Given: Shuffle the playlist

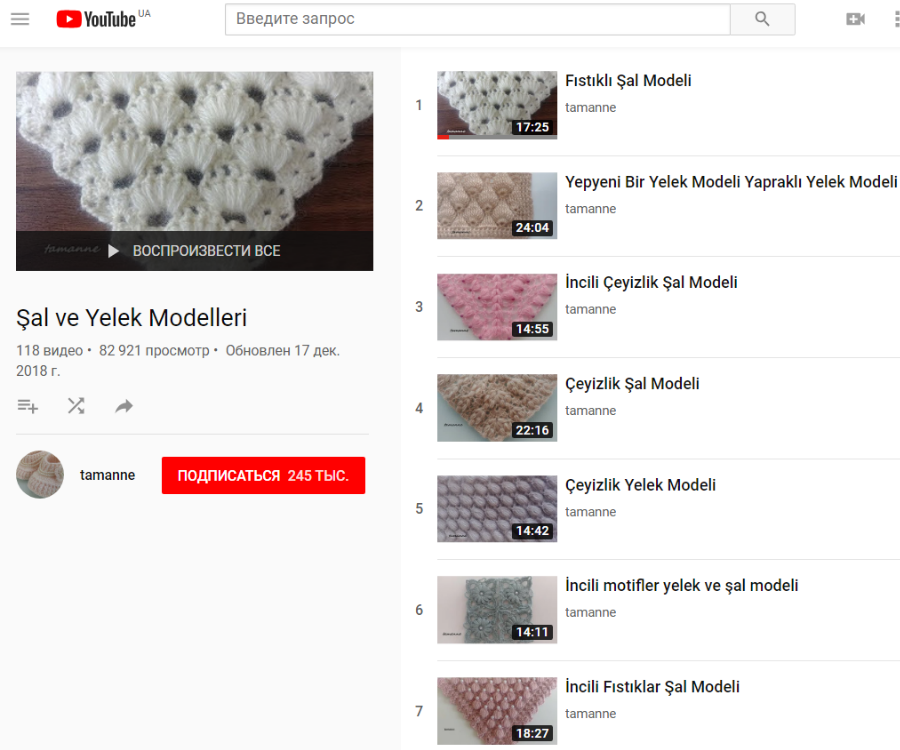Looking at the screenshot, I should [x=76, y=406].
